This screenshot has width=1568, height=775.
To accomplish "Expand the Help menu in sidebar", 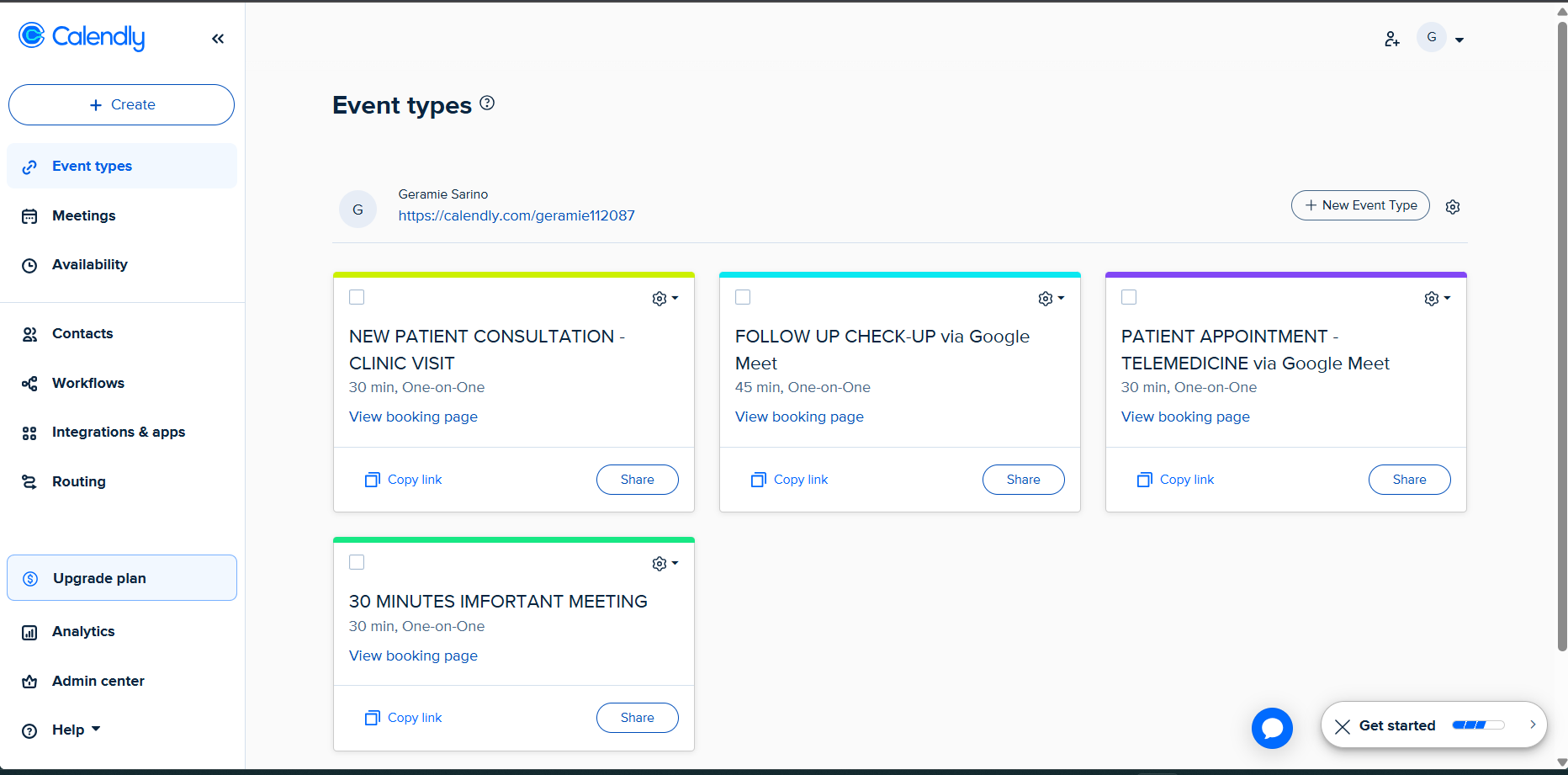I will [x=76, y=730].
